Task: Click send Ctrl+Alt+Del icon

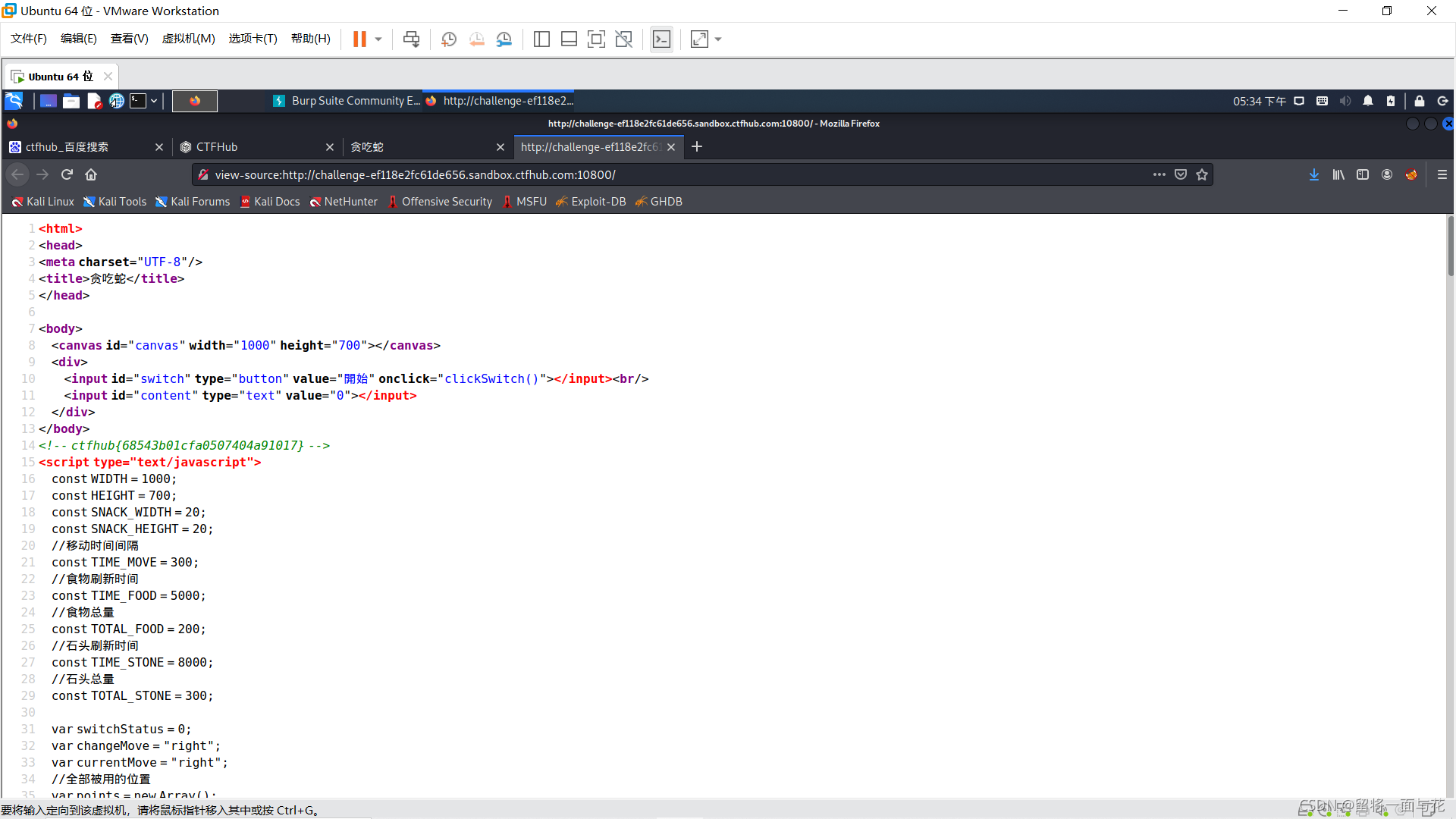Action: tap(411, 39)
